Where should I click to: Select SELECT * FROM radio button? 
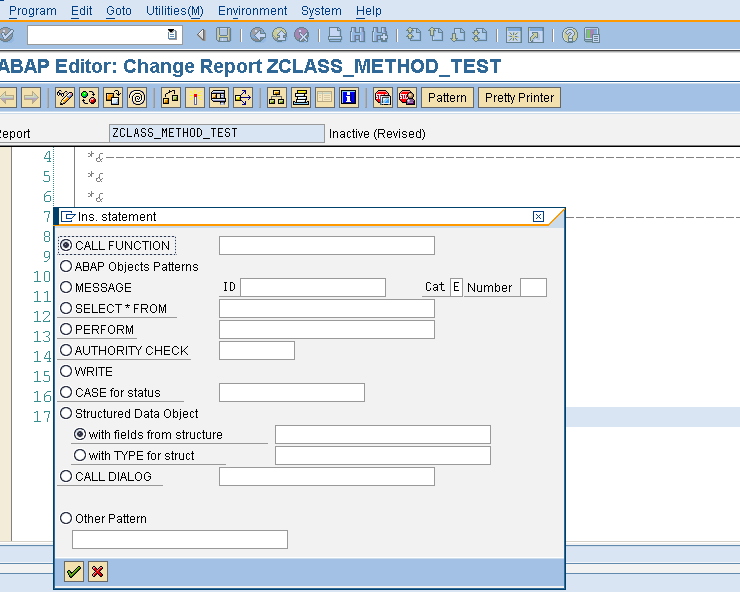coord(66,308)
